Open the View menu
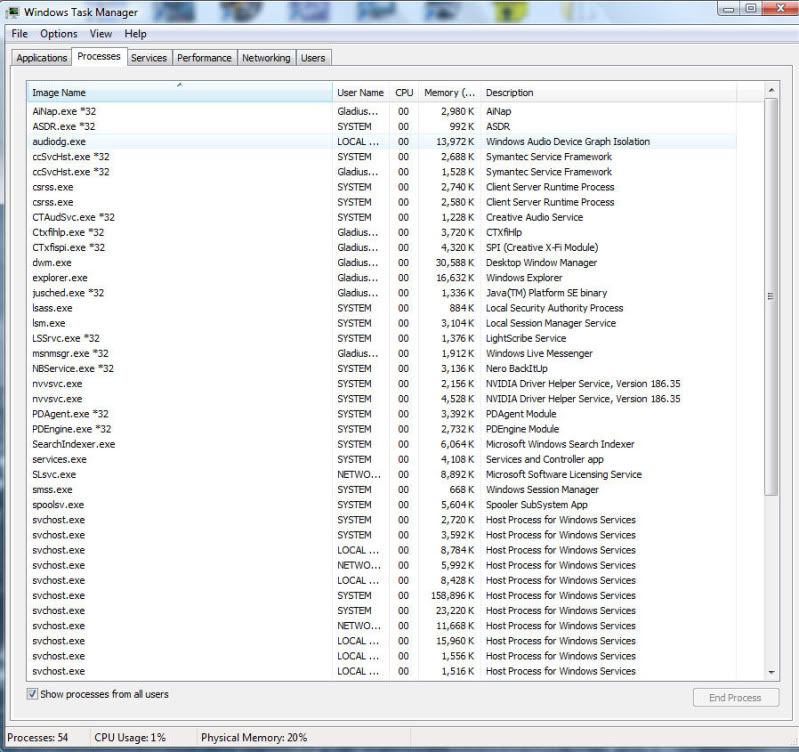Screen dimensions: 799x752 (100, 34)
